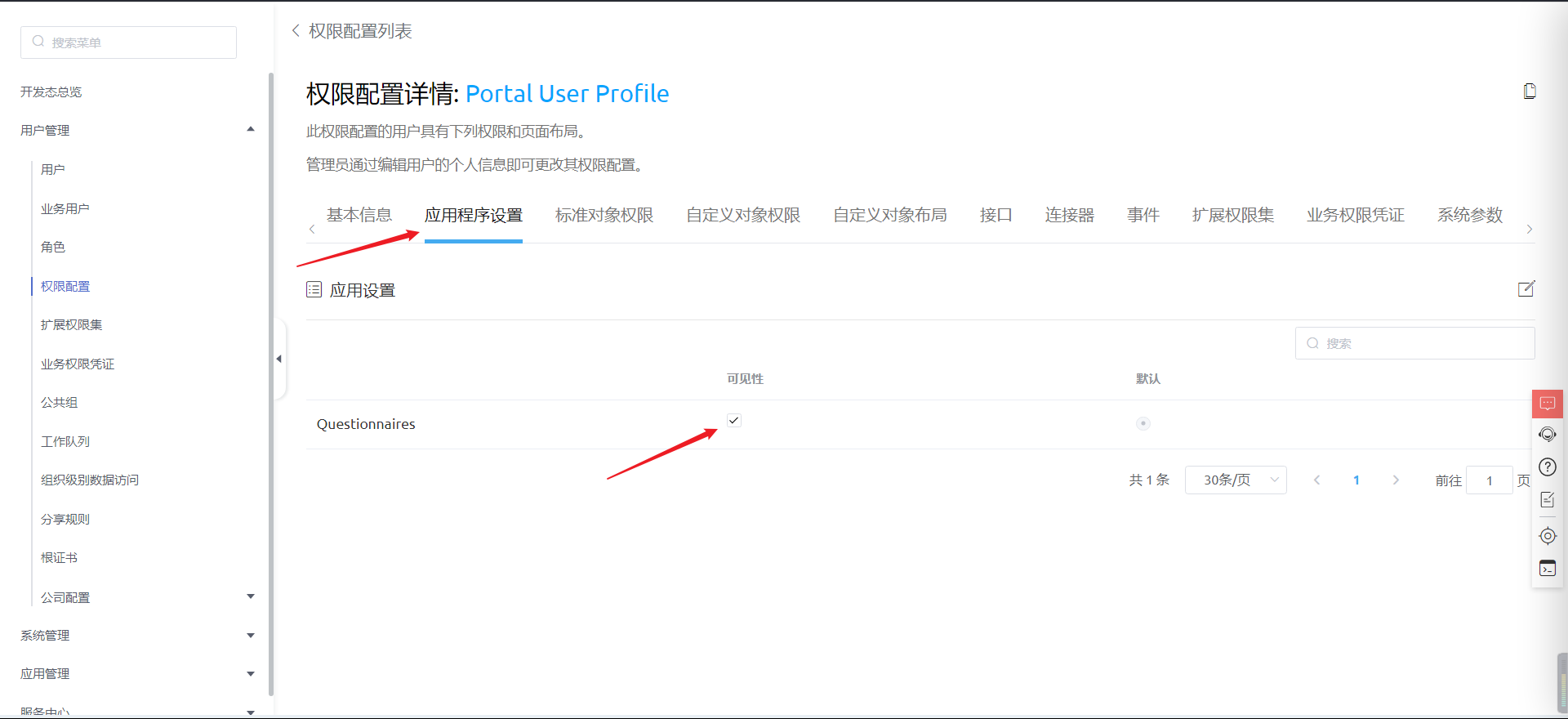Open the help question mark icon

click(x=1547, y=467)
